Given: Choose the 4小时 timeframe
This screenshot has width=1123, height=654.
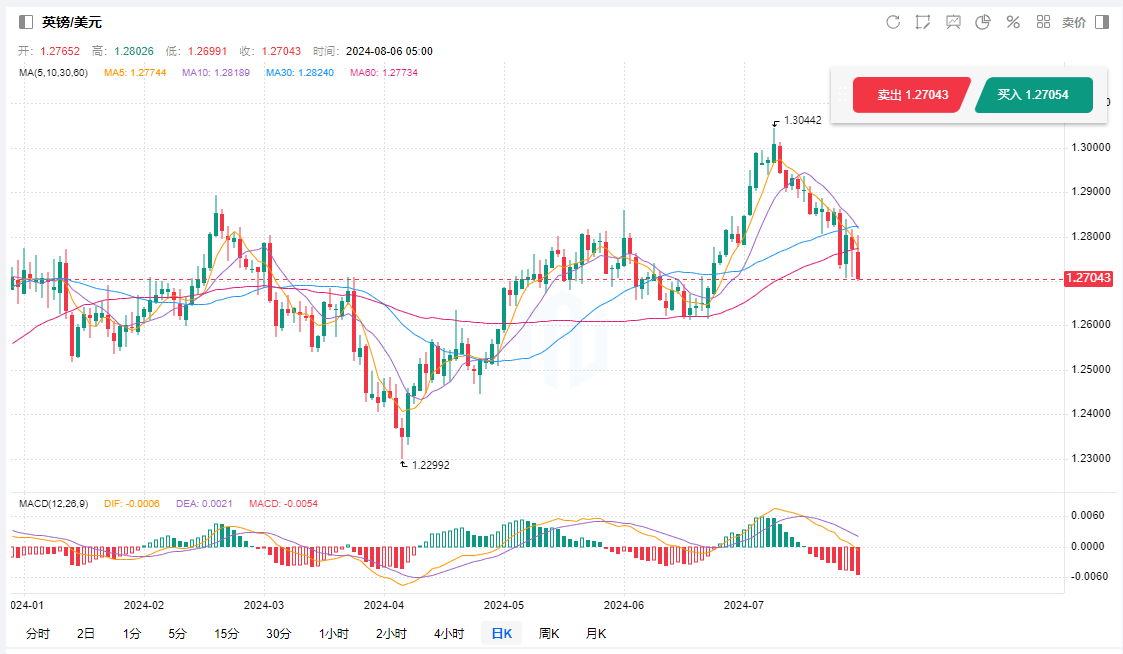Looking at the screenshot, I should click(449, 633).
